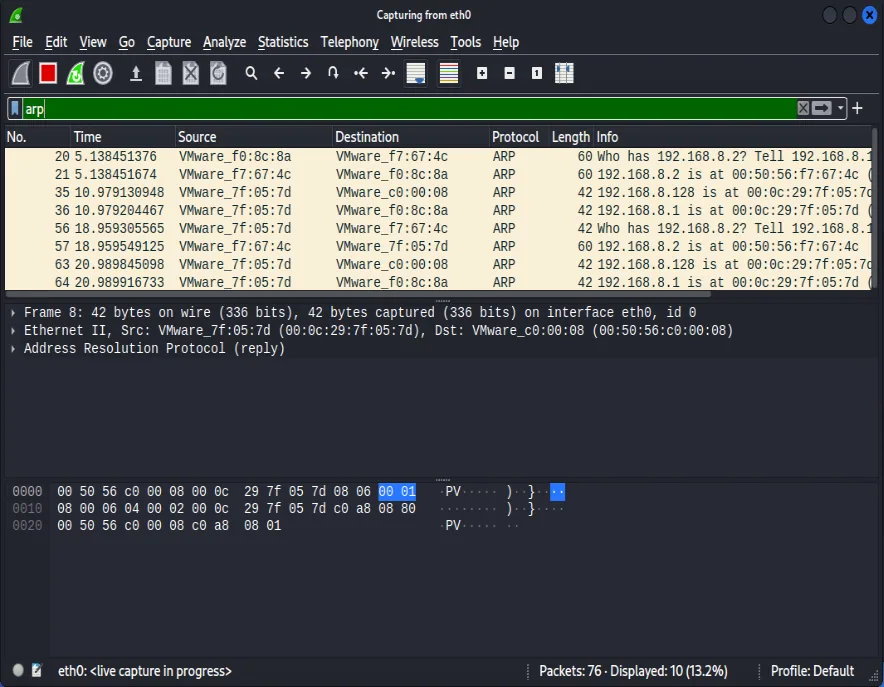The image size is (884, 687).
Task: Zoom out the main window text
Action: click(510, 73)
